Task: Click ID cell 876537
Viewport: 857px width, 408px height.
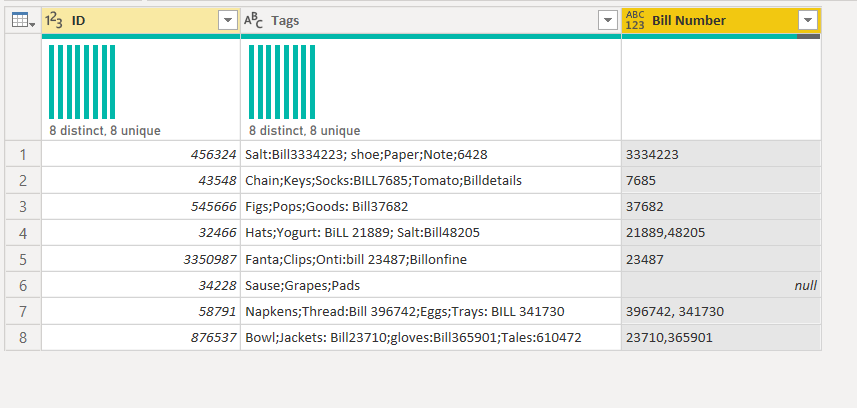Action: [141, 337]
